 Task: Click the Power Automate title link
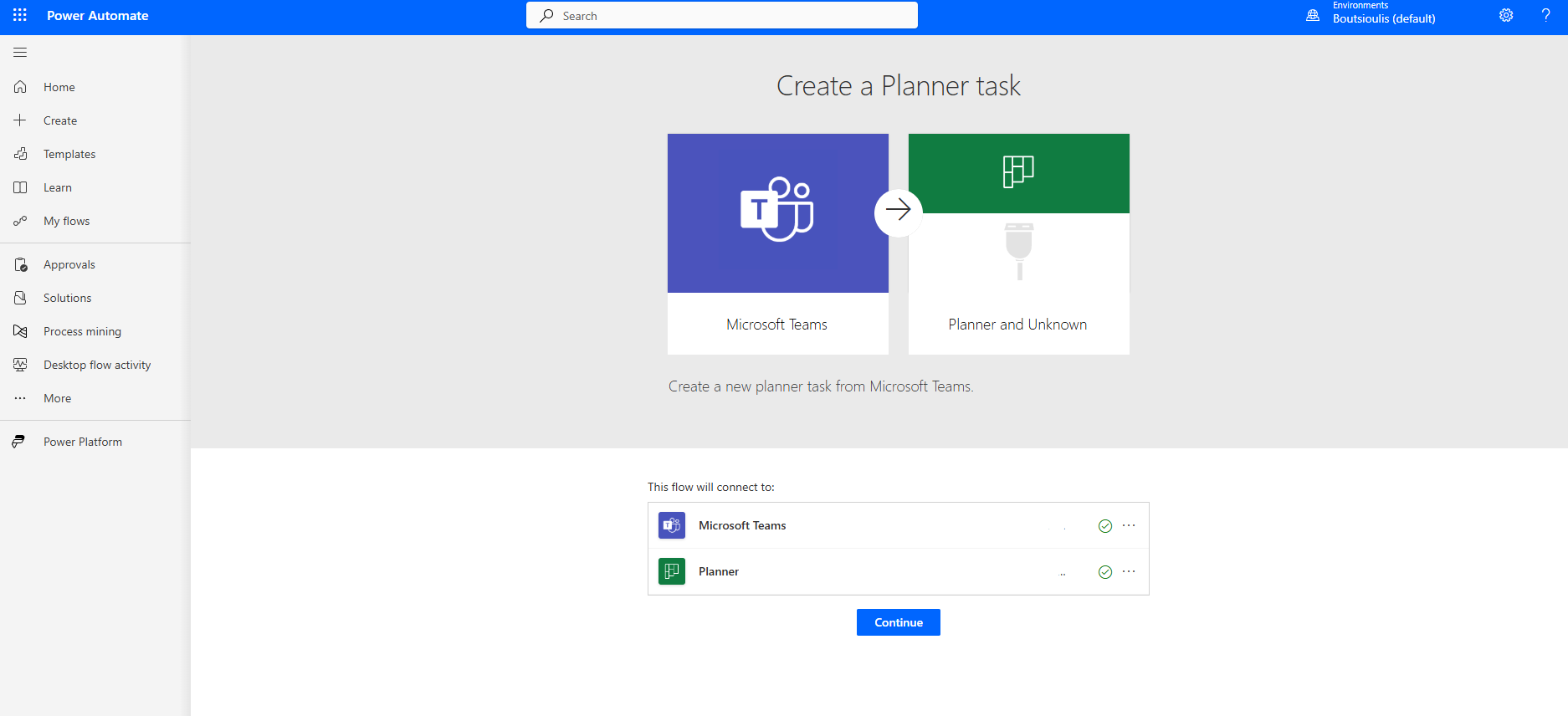[98, 15]
